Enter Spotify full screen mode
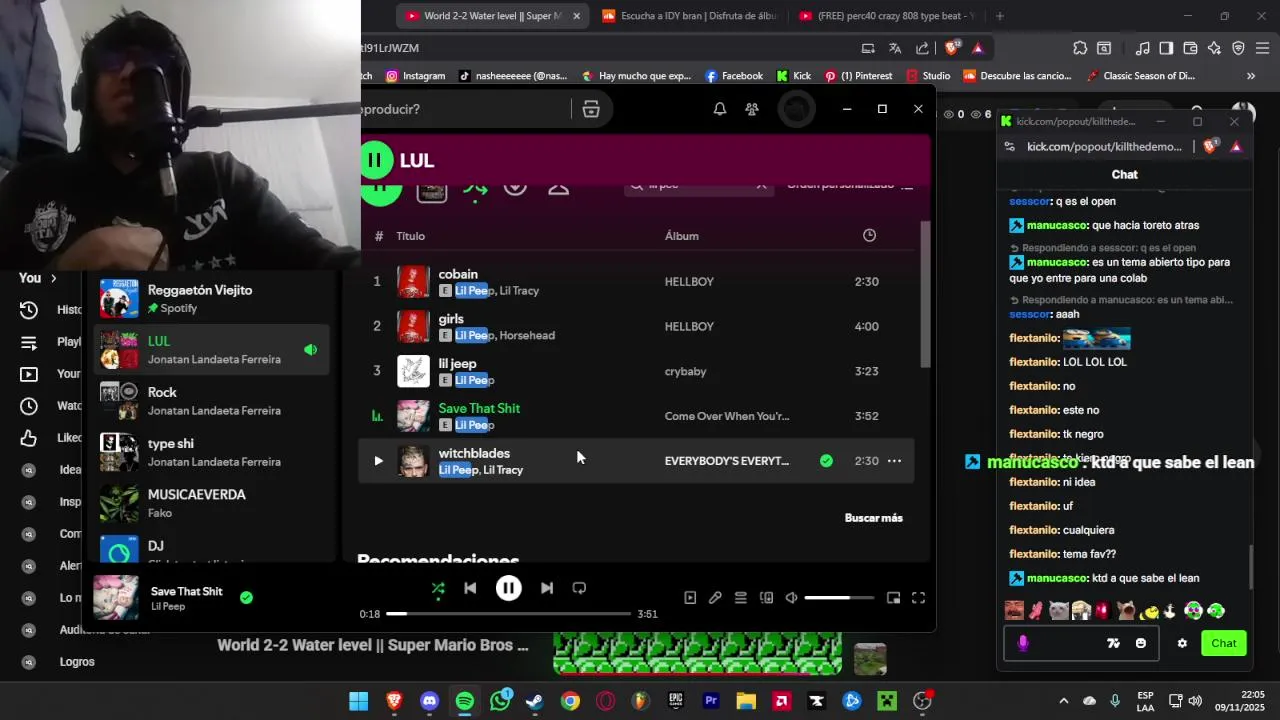Image resolution: width=1280 pixels, height=720 pixels. click(918, 598)
